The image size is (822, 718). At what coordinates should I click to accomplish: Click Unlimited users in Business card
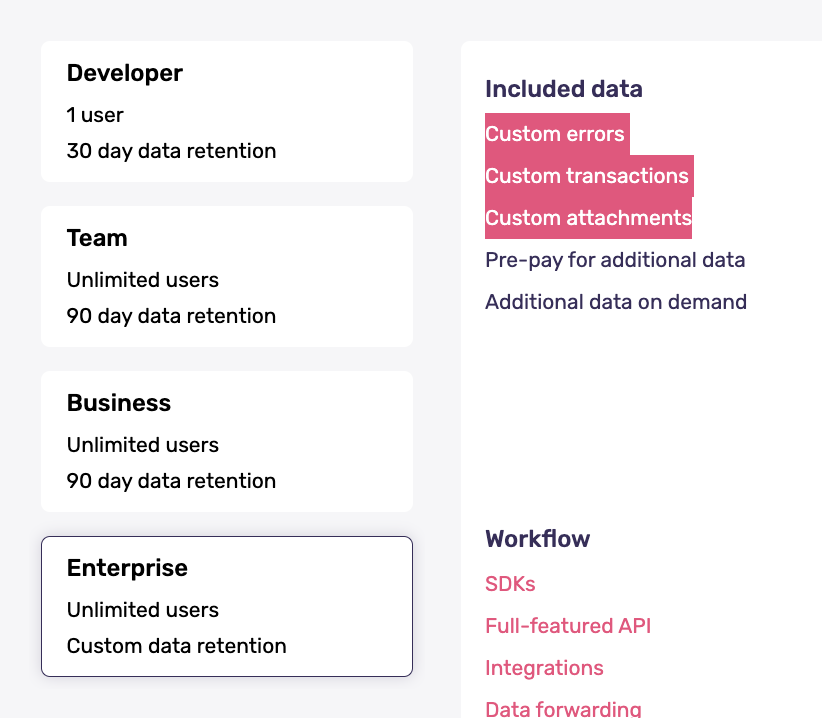point(143,445)
